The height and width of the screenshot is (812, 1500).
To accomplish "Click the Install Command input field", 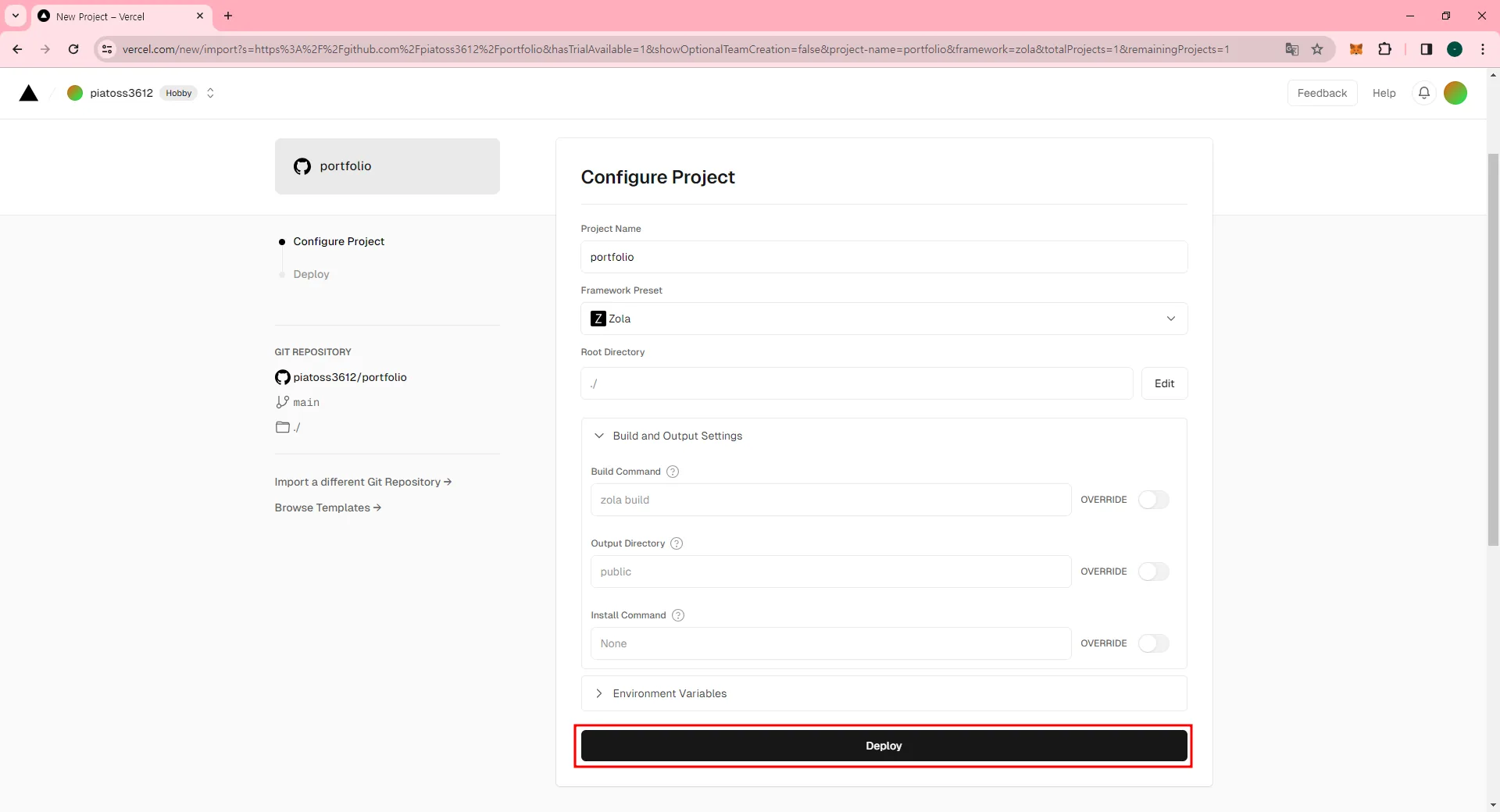I will (x=830, y=643).
